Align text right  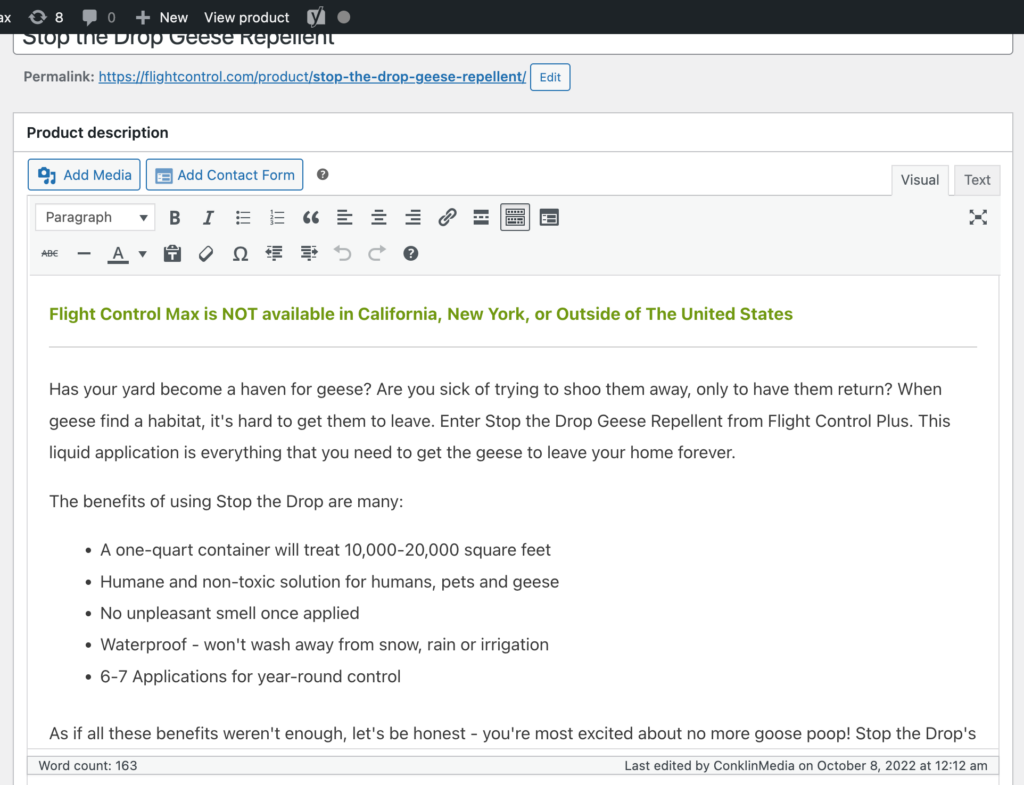click(x=413, y=217)
